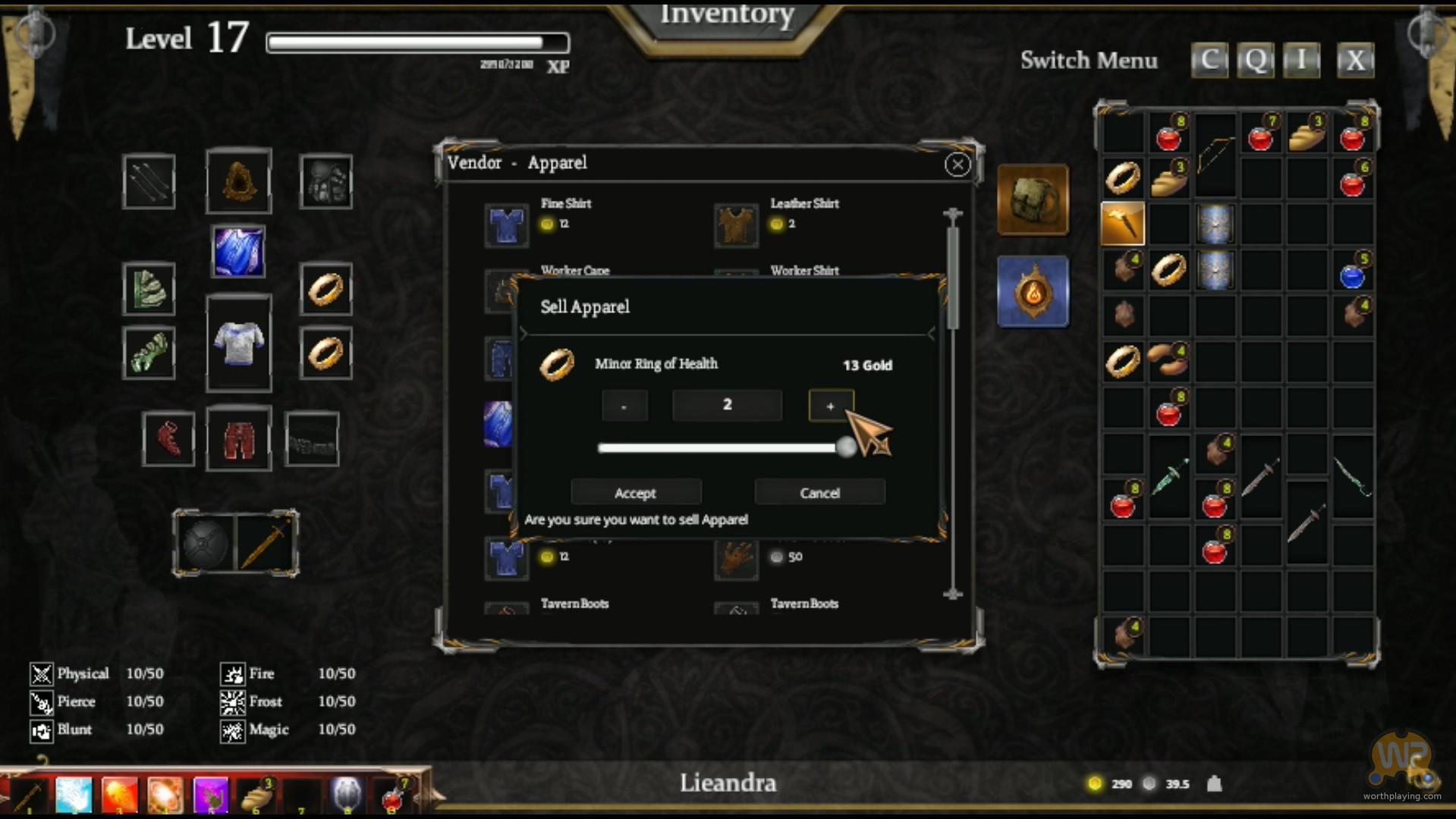
Task: Click the sell quantity slider handle
Action: tap(846, 447)
